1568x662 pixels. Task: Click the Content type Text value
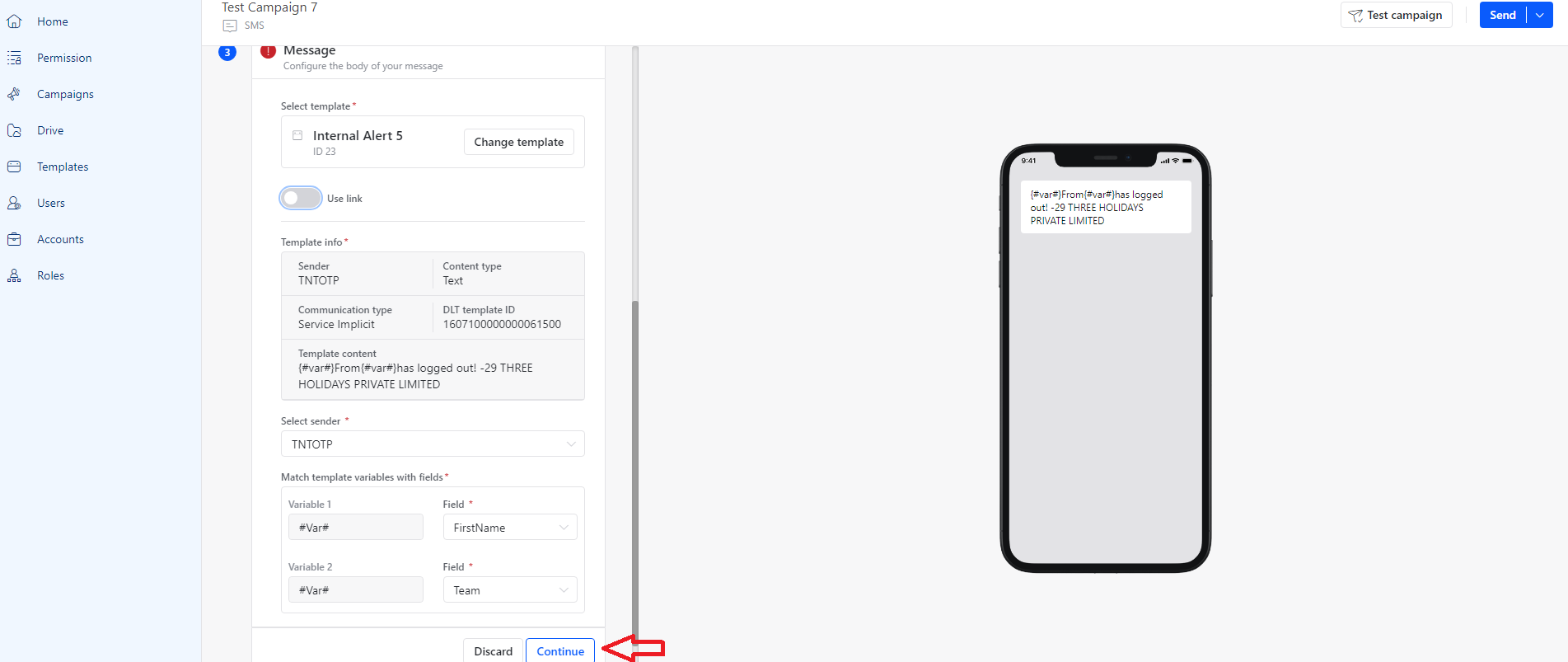point(453,280)
